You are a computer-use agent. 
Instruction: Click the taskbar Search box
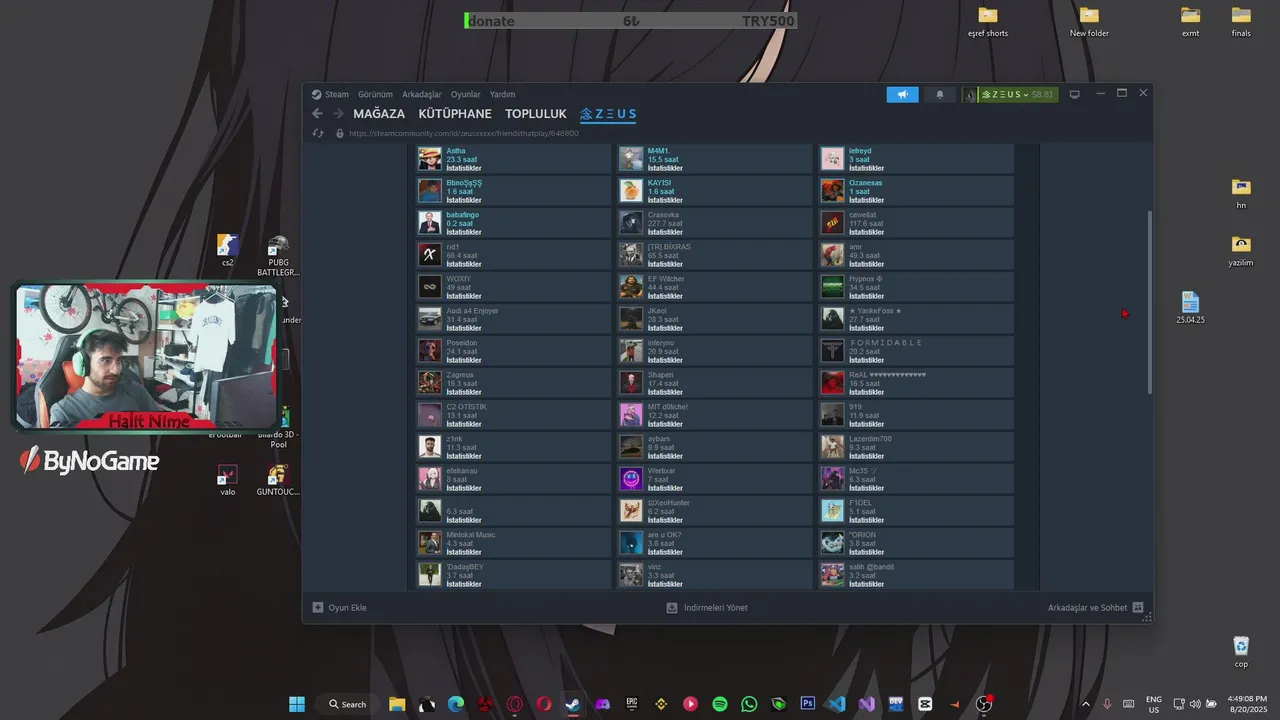click(347, 704)
